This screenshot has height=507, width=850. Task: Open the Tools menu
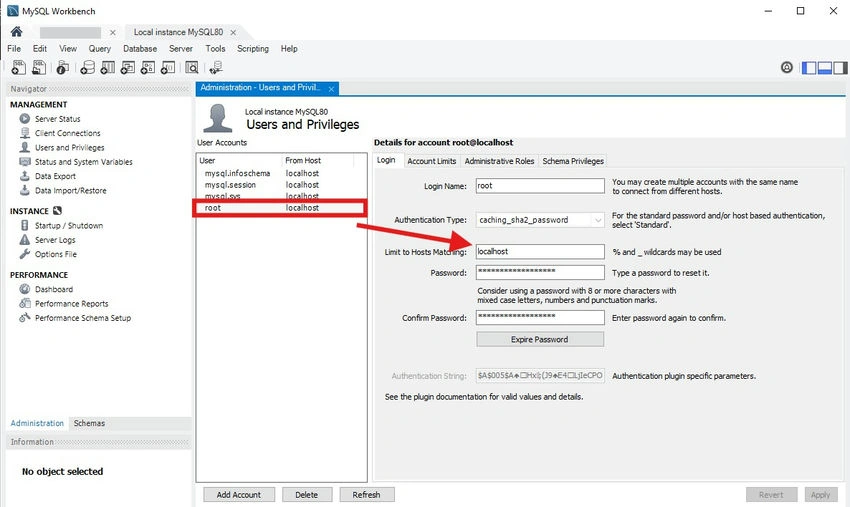pyautogui.click(x=215, y=48)
